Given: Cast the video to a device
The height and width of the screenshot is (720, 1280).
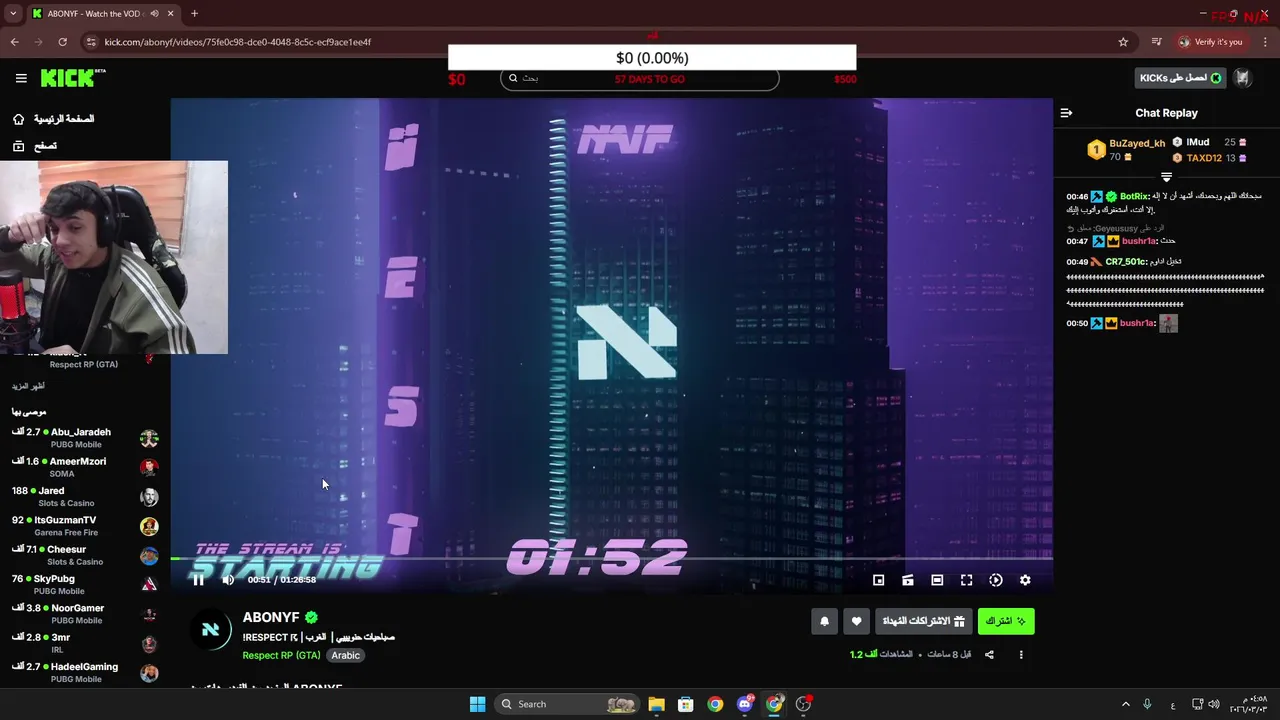Looking at the screenshot, I should click(x=908, y=580).
